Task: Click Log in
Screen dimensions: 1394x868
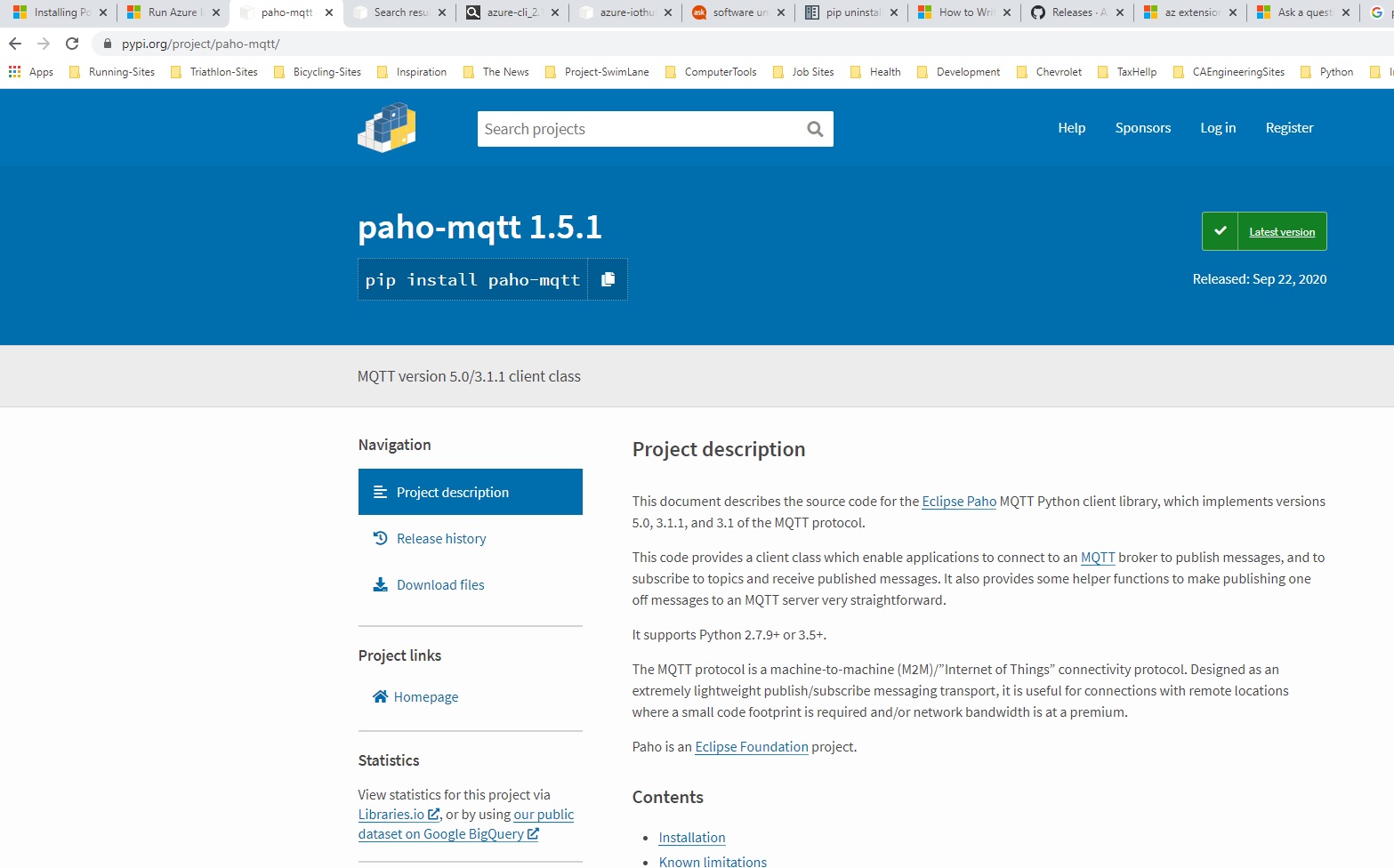Action: click(x=1218, y=128)
